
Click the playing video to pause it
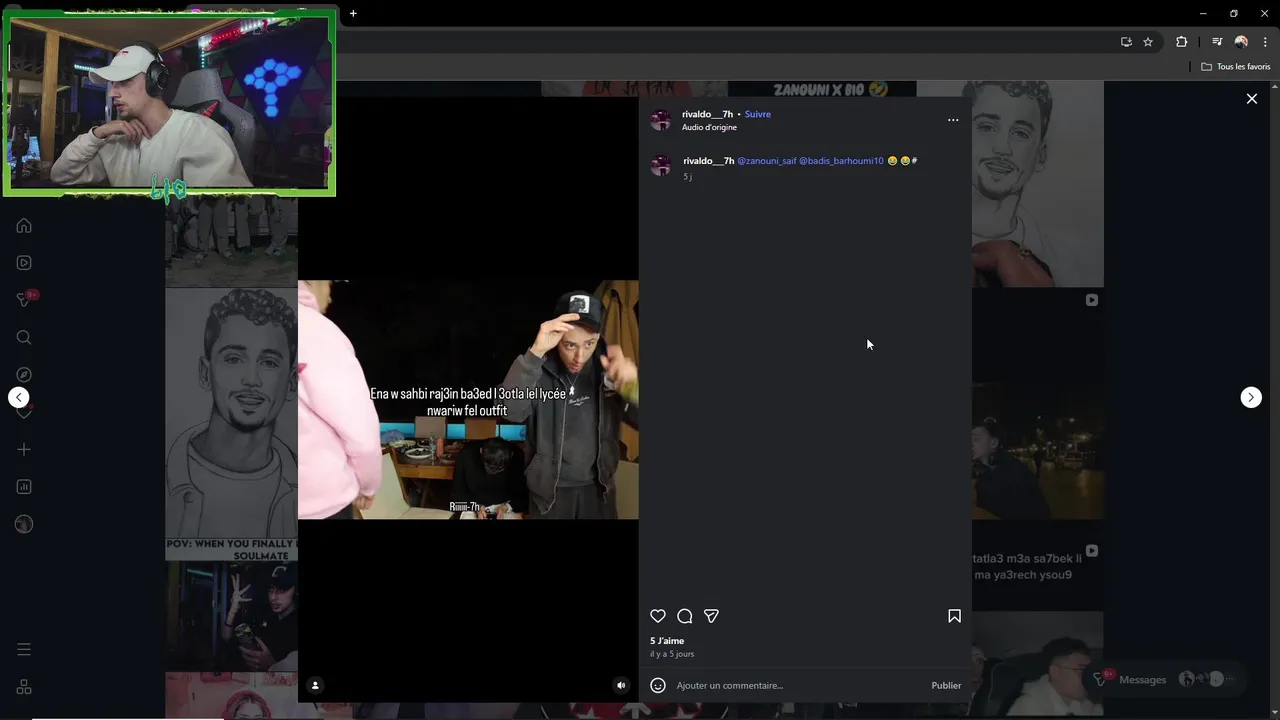[x=468, y=399]
